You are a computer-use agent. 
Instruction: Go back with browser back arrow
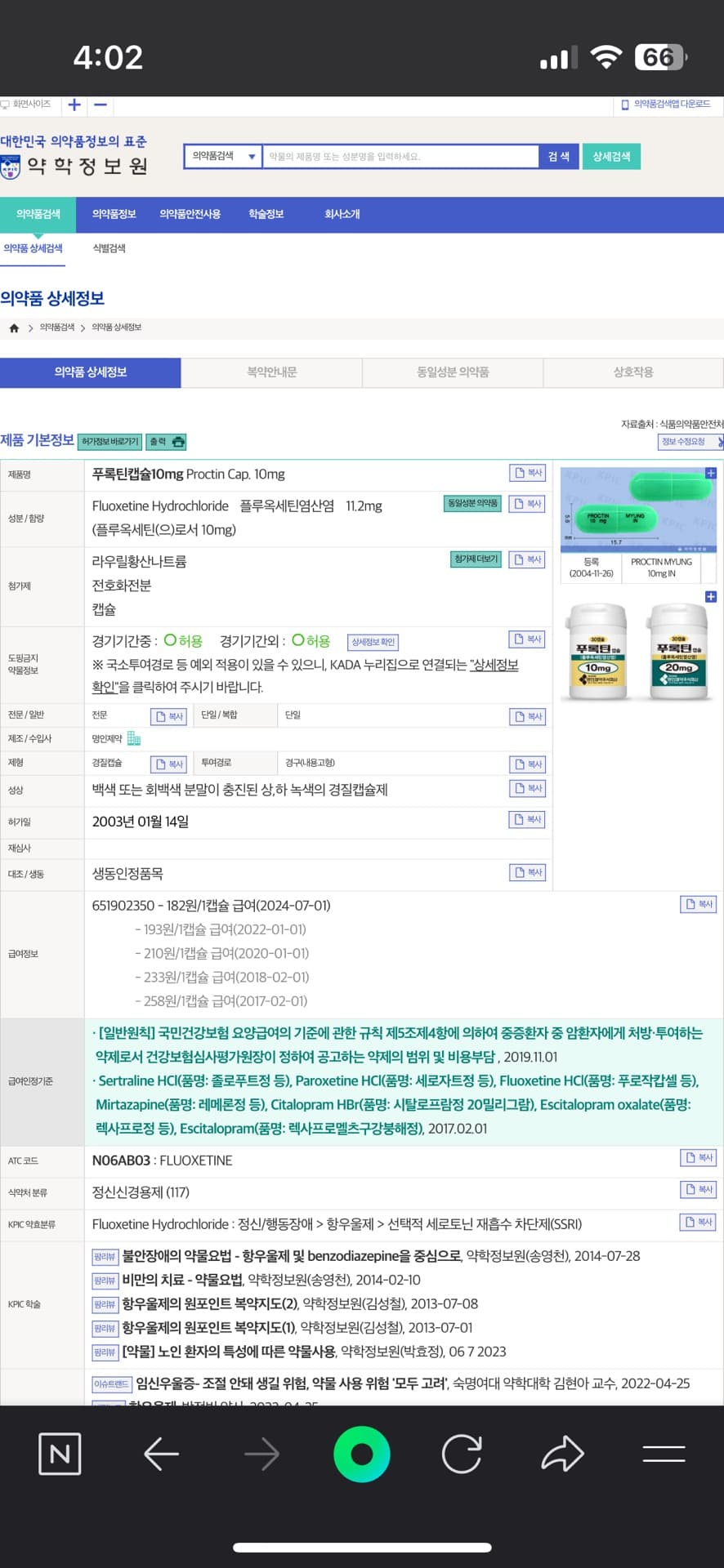pyautogui.click(x=161, y=1454)
